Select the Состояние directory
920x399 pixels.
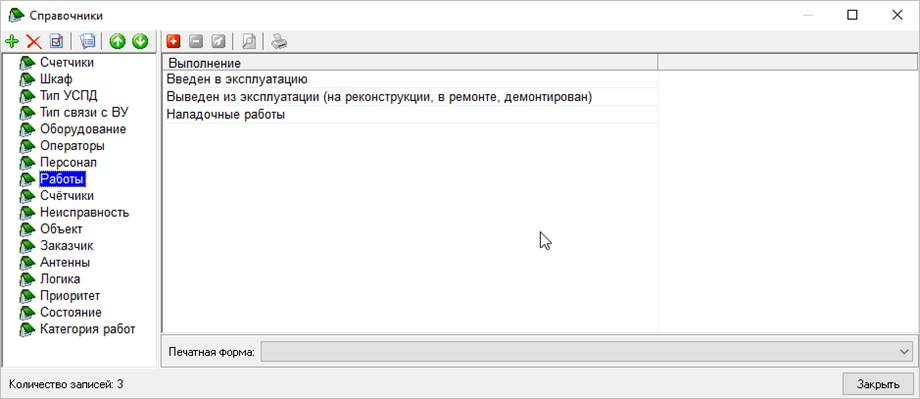pos(70,312)
